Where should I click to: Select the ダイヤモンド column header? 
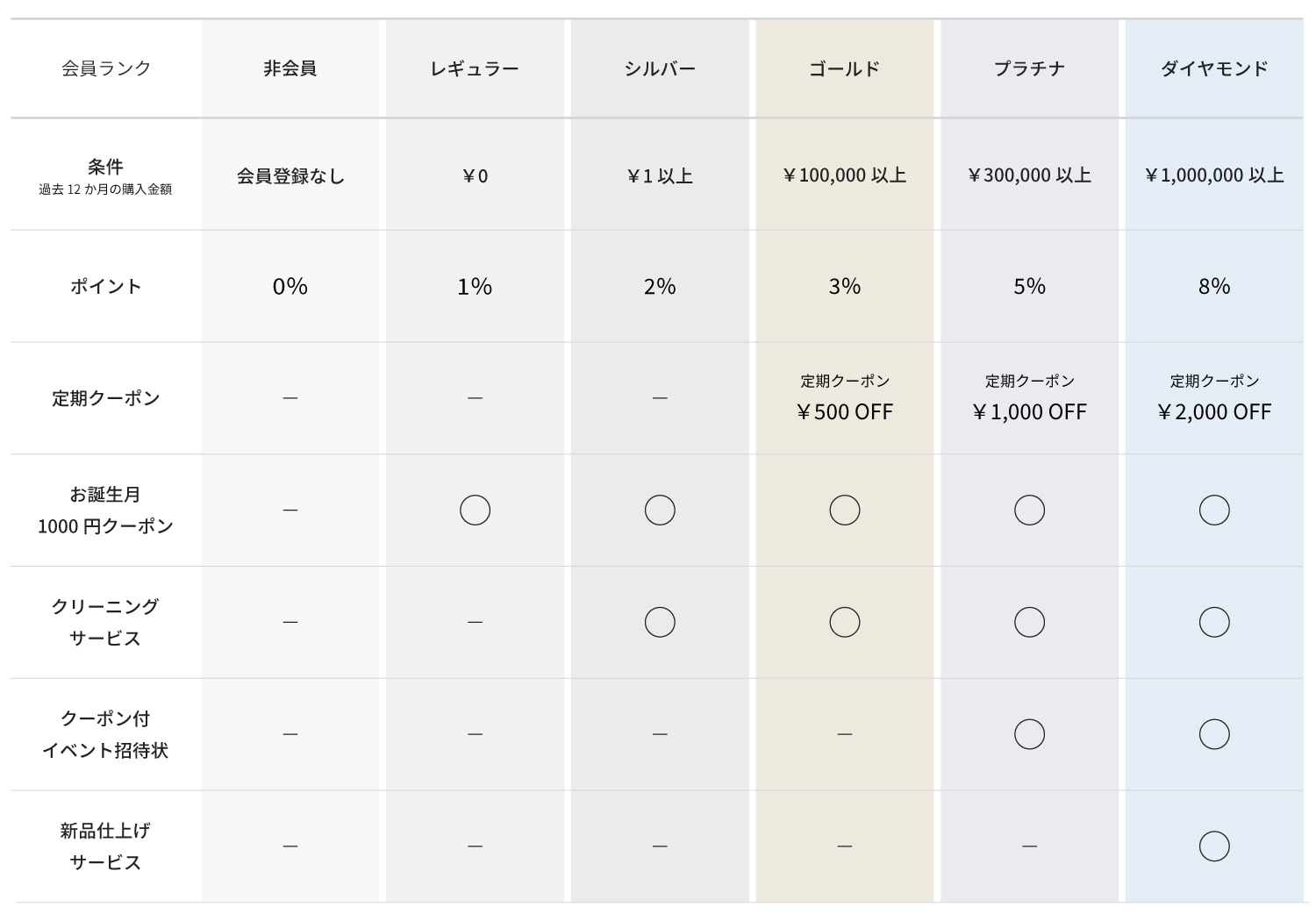click(1214, 68)
